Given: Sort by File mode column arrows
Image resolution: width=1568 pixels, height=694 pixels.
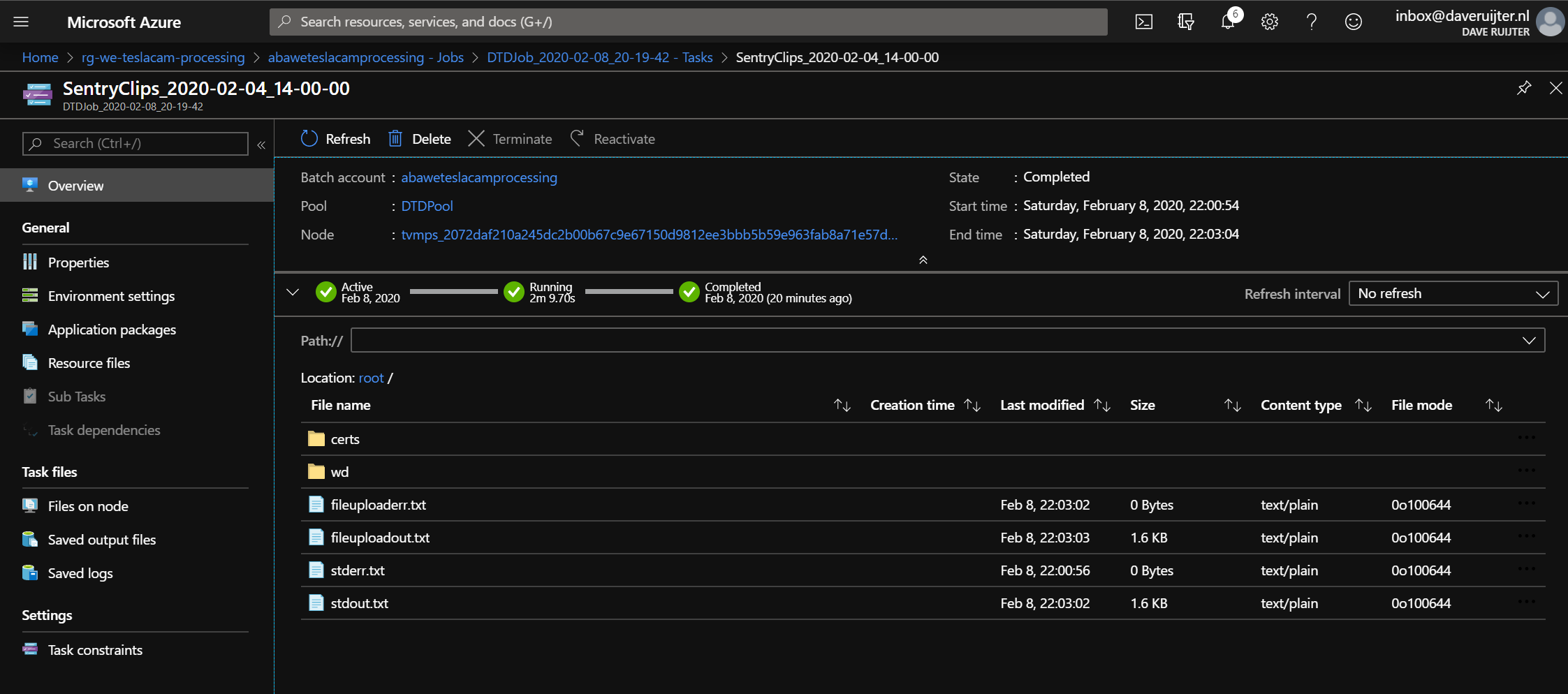Looking at the screenshot, I should [1494, 405].
